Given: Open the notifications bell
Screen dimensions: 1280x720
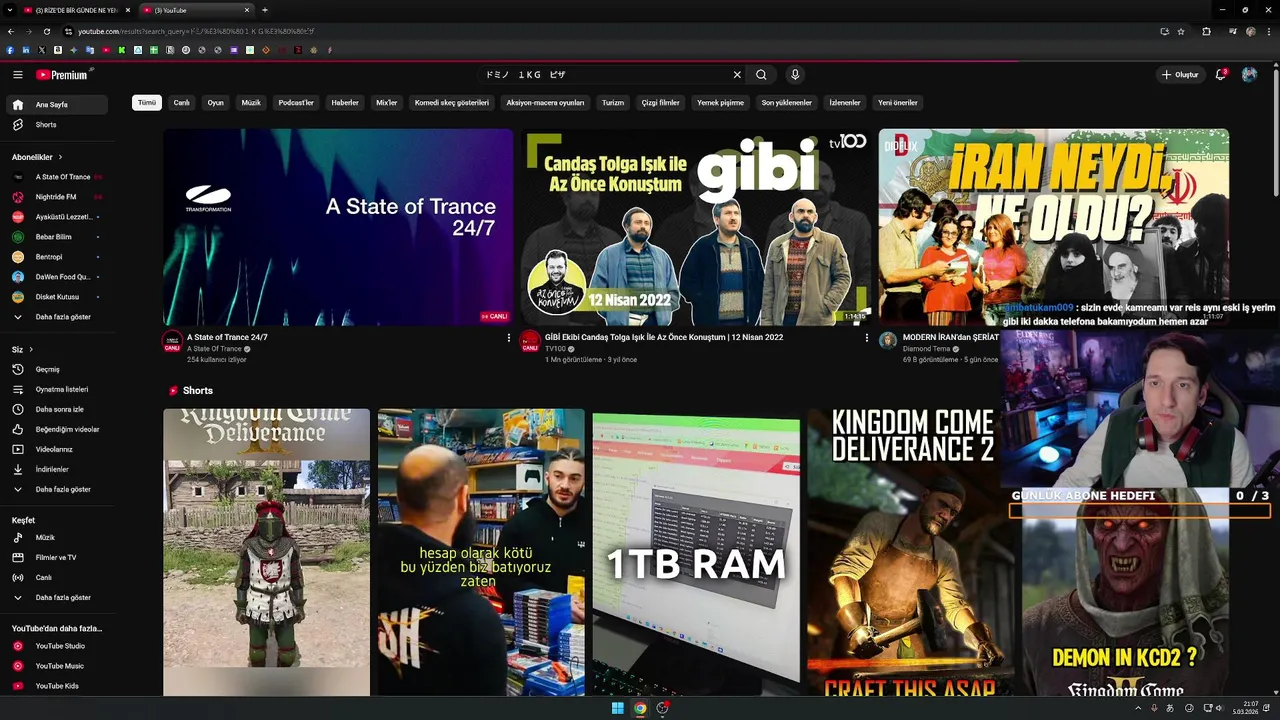Looking at the screenshot, I should click(1220, 75).
